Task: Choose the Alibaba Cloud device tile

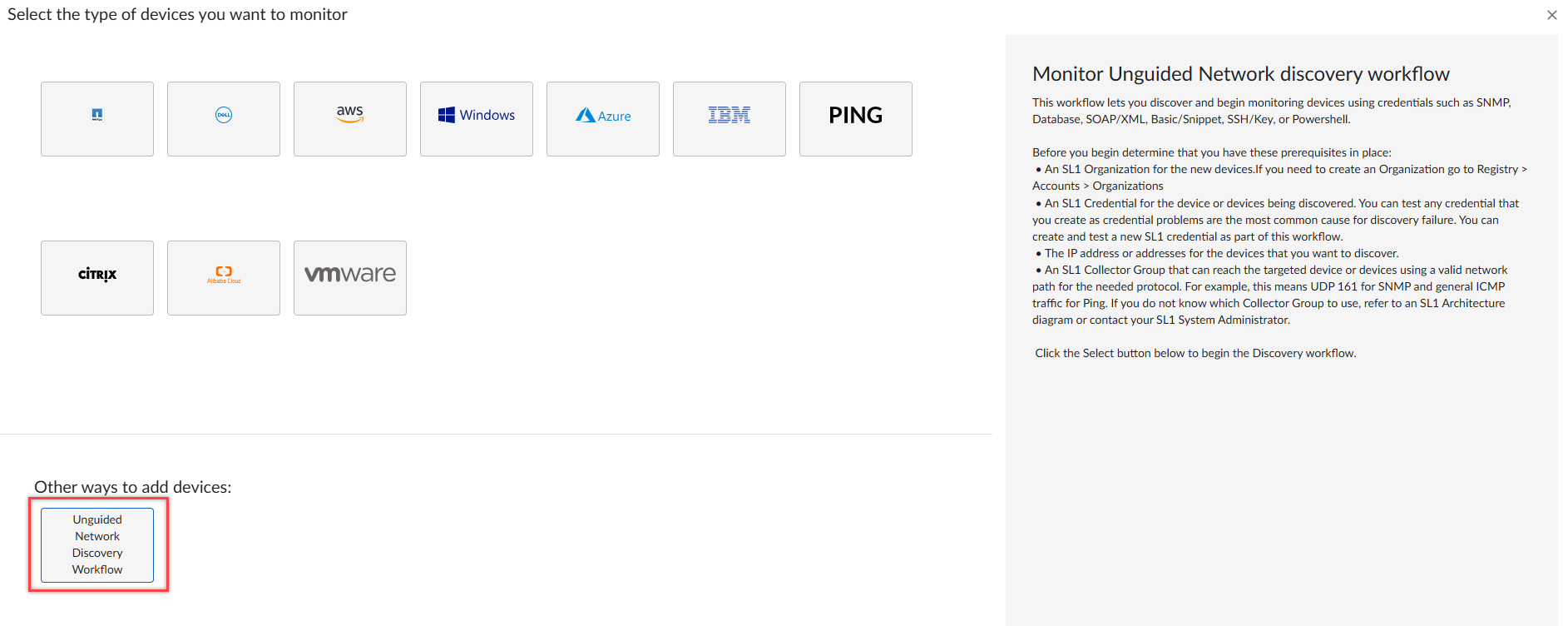Action: [x=224, y=278]
